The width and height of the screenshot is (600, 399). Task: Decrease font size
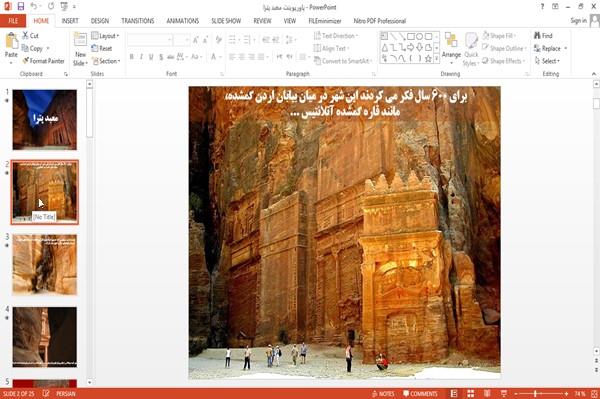[x=206, y=40]
